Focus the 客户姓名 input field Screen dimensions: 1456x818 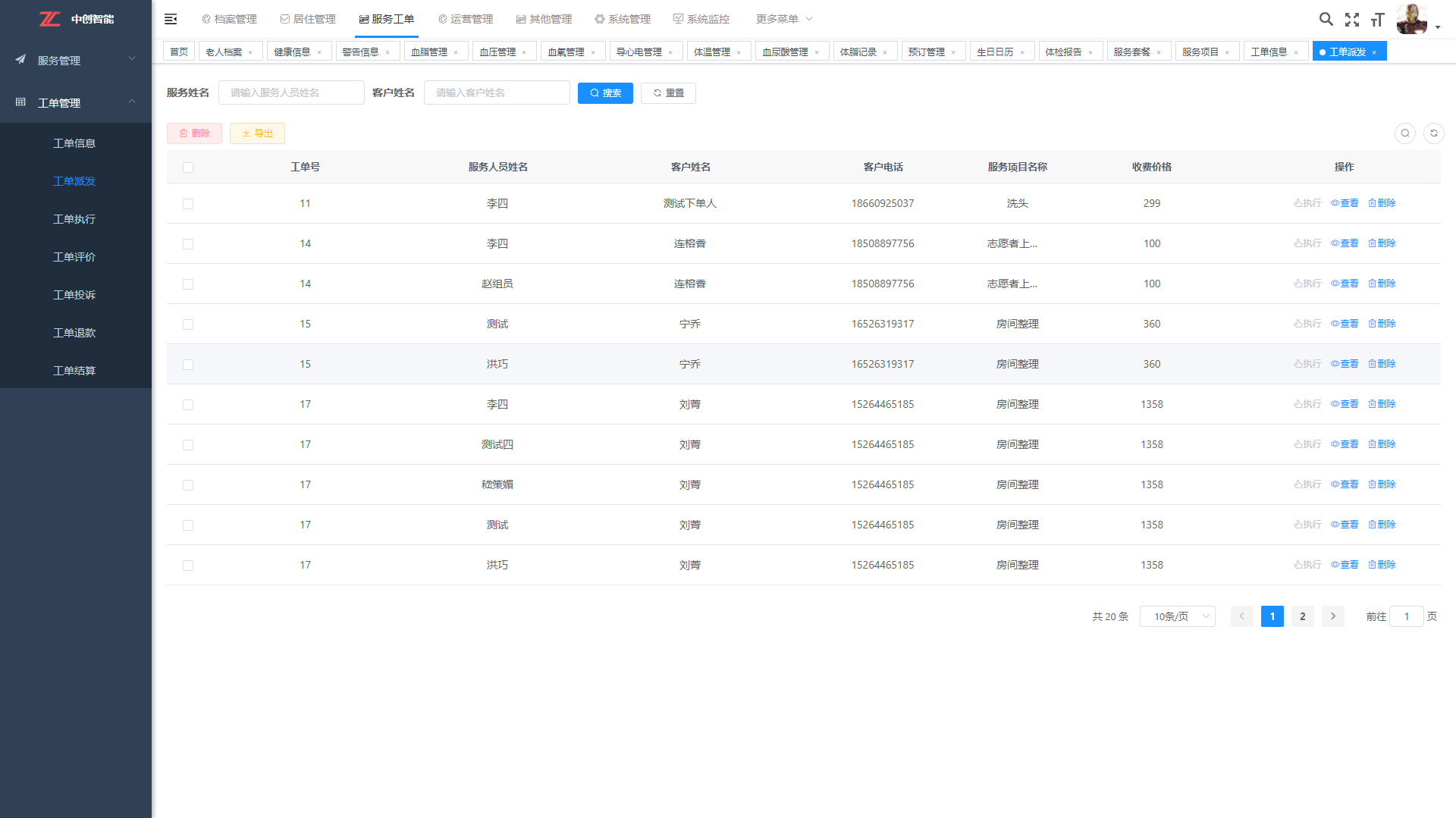click(497, 92)
